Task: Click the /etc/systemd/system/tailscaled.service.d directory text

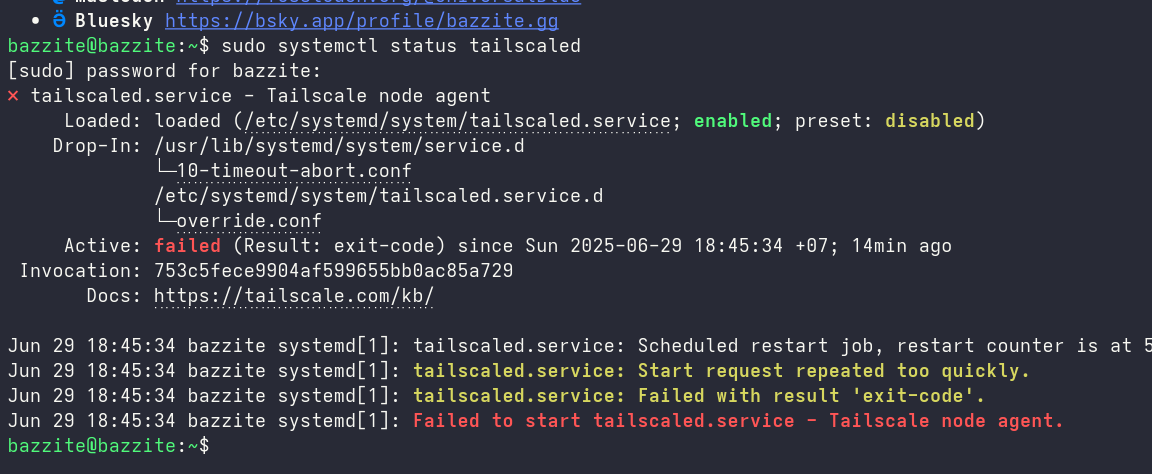Action: coord(378,196)
